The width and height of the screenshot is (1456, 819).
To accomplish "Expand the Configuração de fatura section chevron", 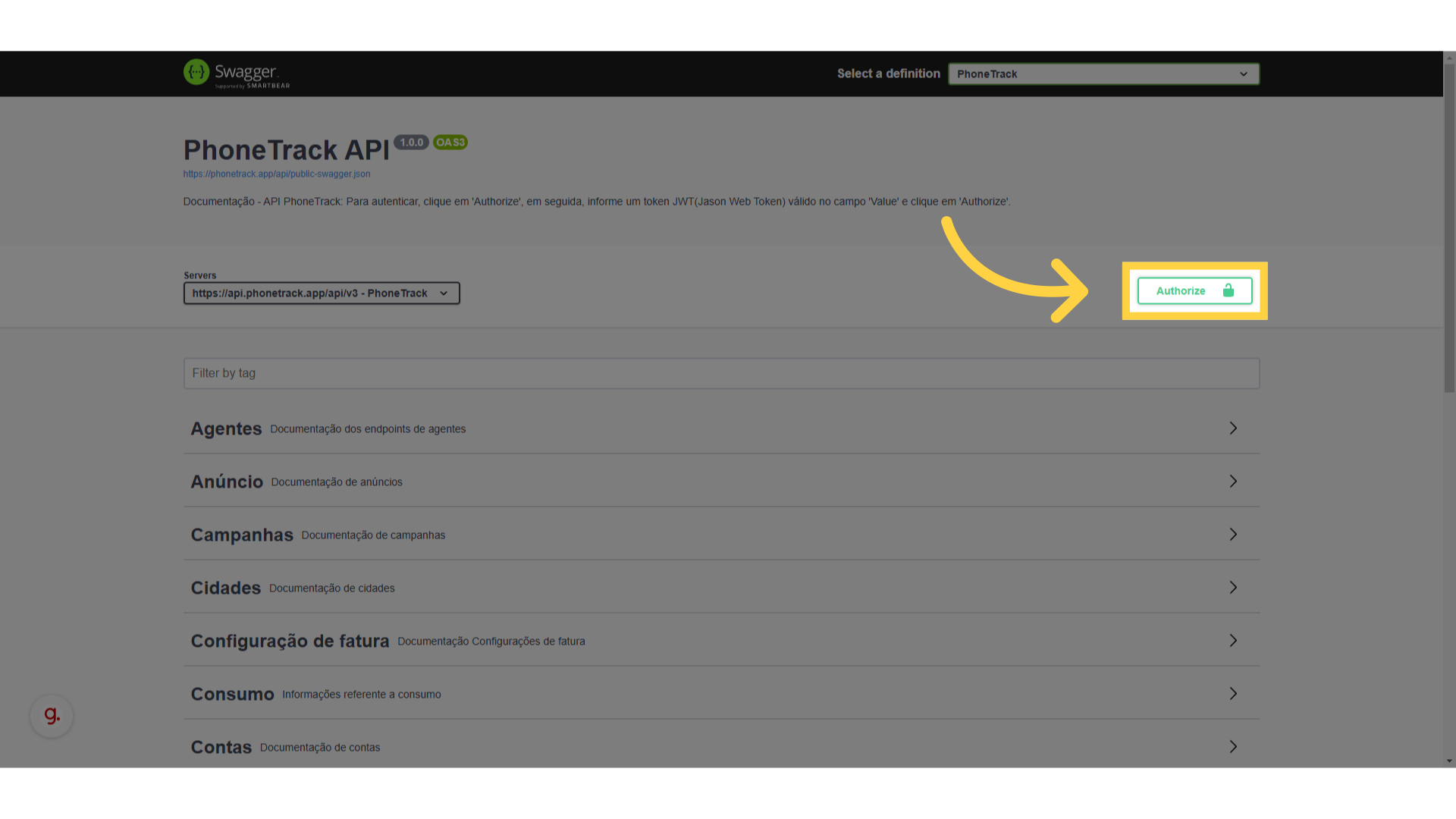I will (1233, 641).
